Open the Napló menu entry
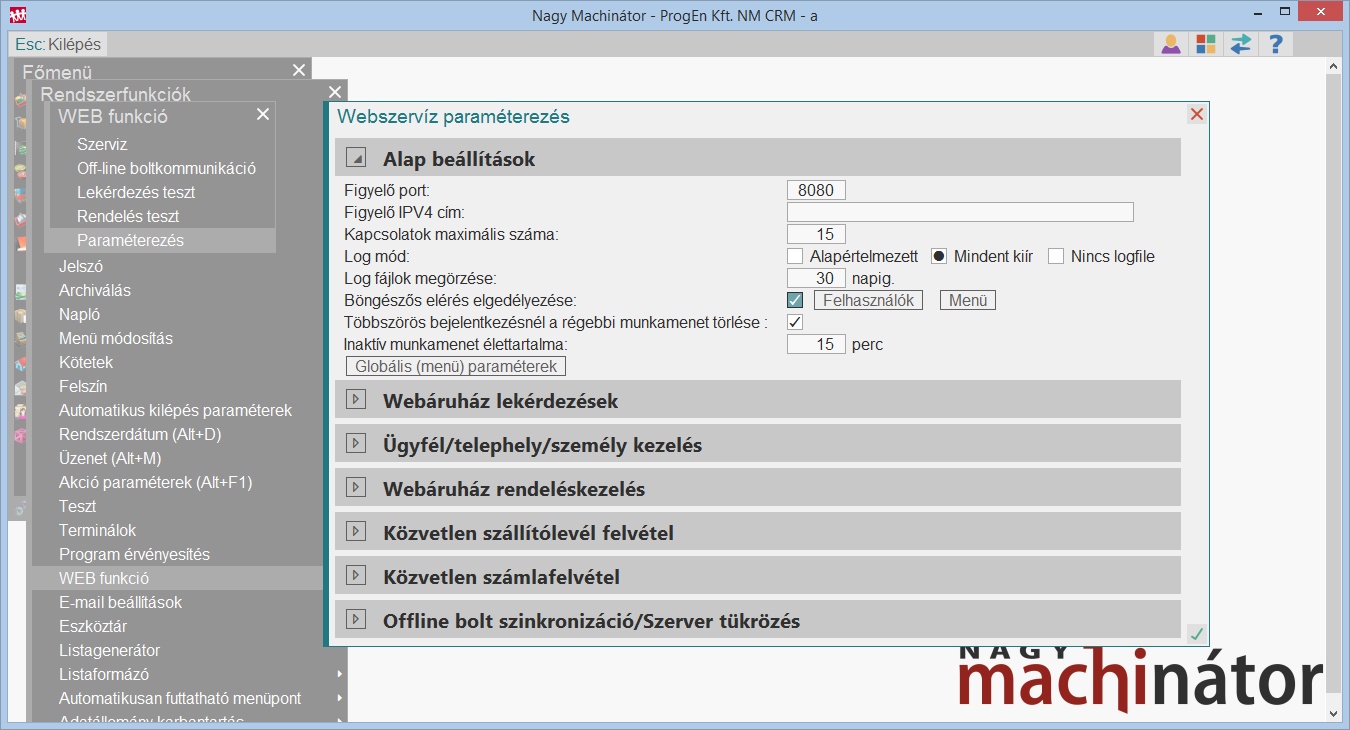Image resolution: width=1350 pixels, height=730 pixels. 79,314
